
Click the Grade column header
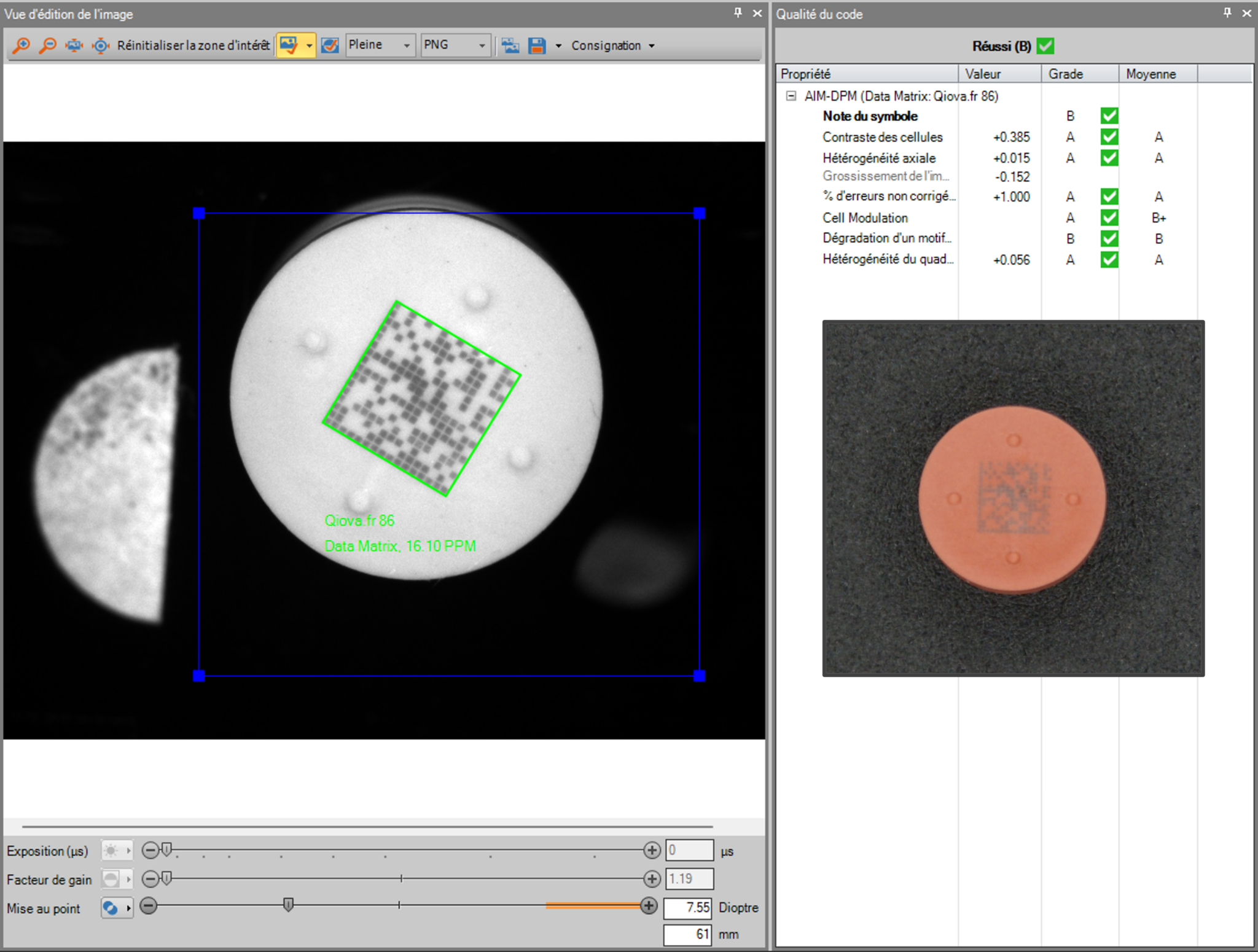tap(1080, 74)
